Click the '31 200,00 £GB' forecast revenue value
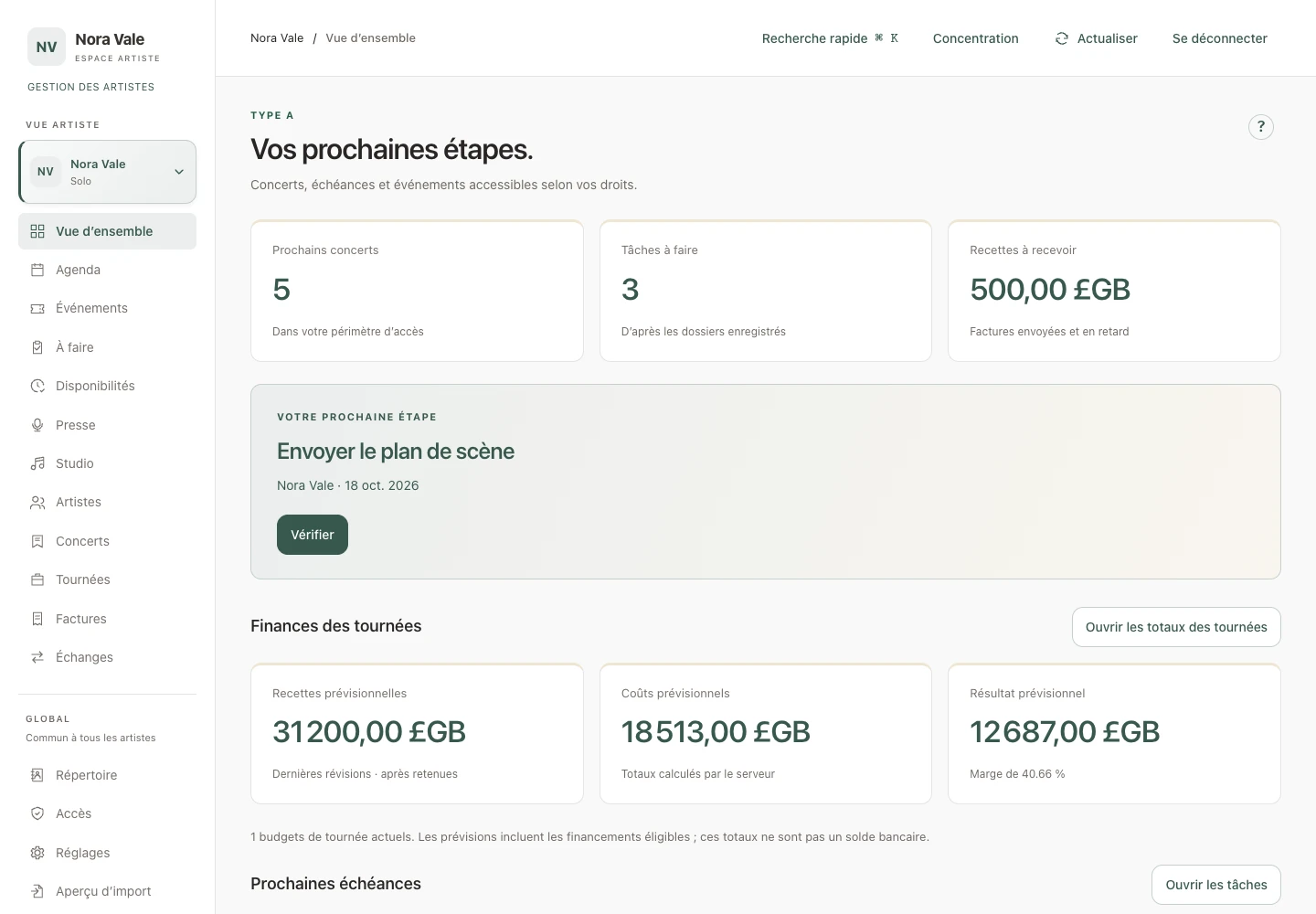 369,732
